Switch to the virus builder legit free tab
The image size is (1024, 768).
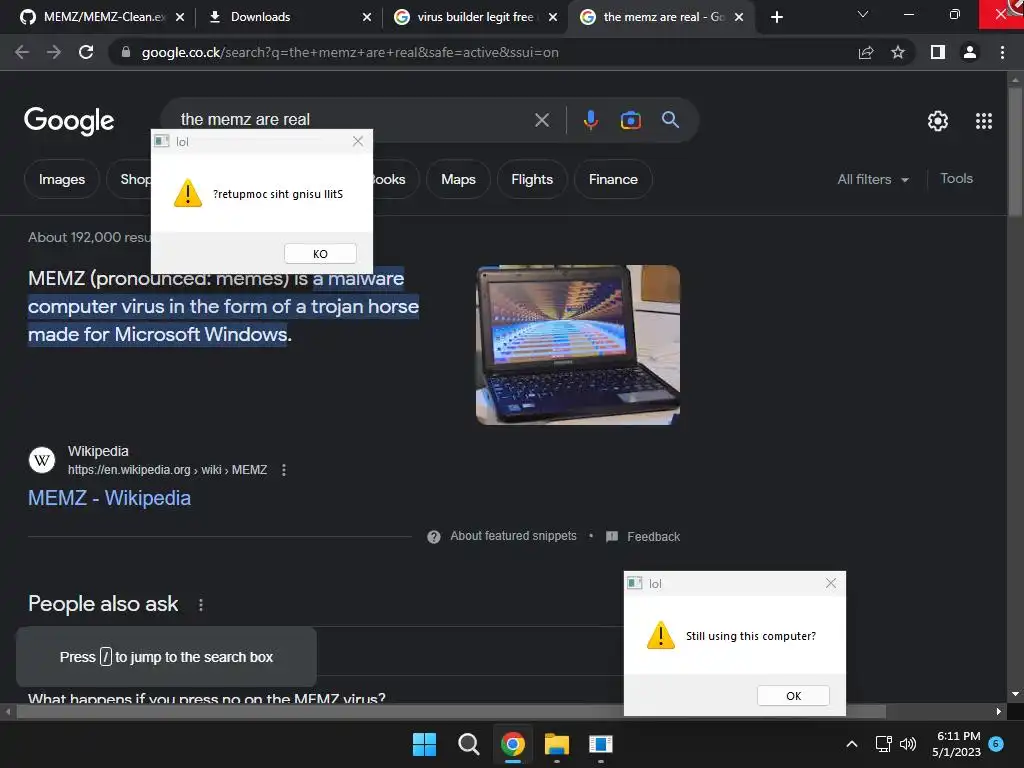475,17
